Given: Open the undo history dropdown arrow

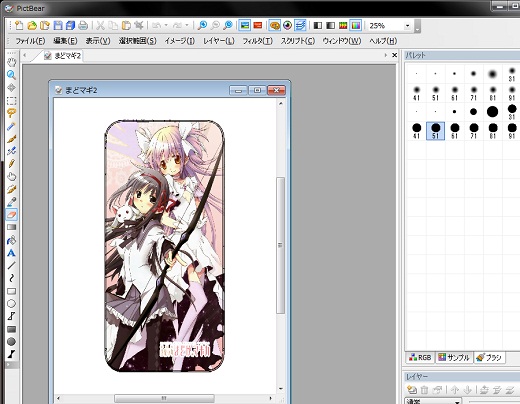Looking at the screenshot, I should coord(166,25).
